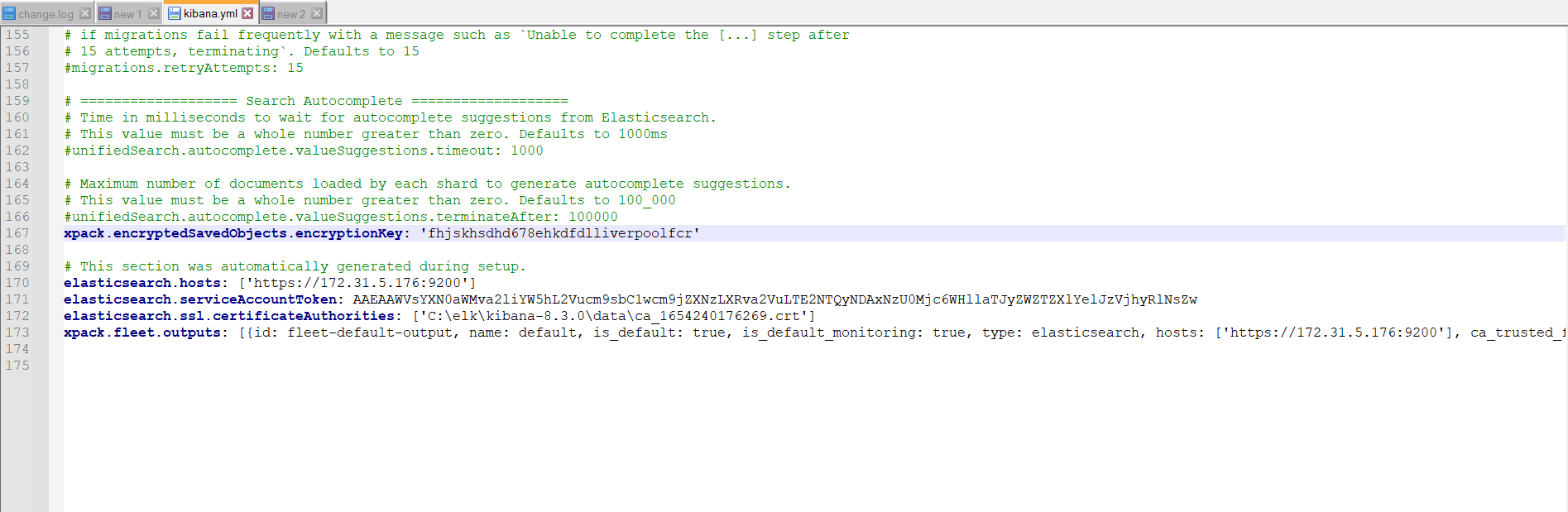1568x512 pixels.
Task: Click the elasticsearch.ssl.certificateAuthorities key
Action: pos(229,316)
